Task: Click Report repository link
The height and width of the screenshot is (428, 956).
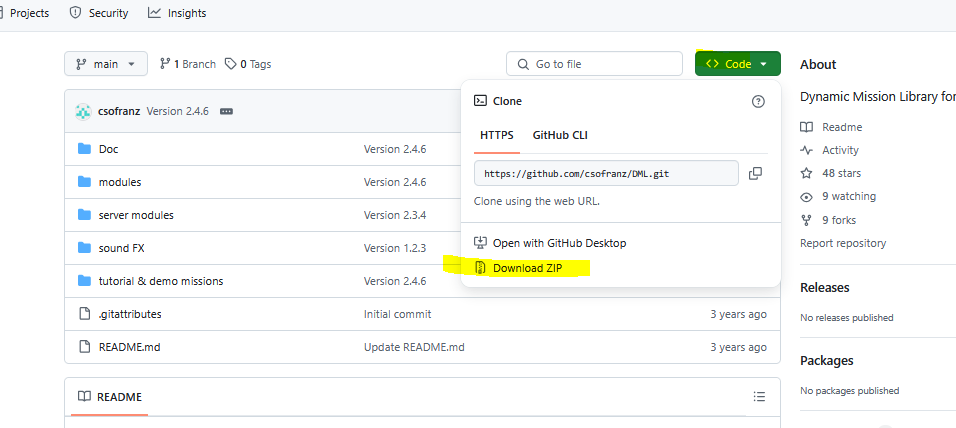Action: (843, 243)
